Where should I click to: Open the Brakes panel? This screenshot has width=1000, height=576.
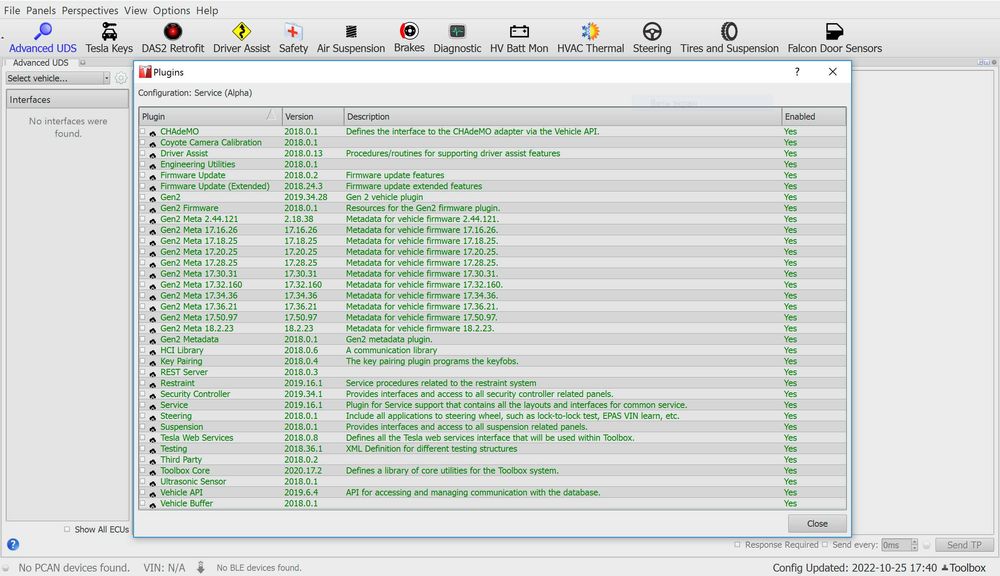pos(409,38)
